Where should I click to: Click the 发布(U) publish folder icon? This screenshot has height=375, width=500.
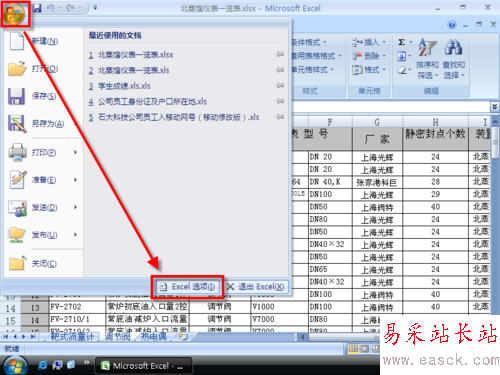click(17, 235)
